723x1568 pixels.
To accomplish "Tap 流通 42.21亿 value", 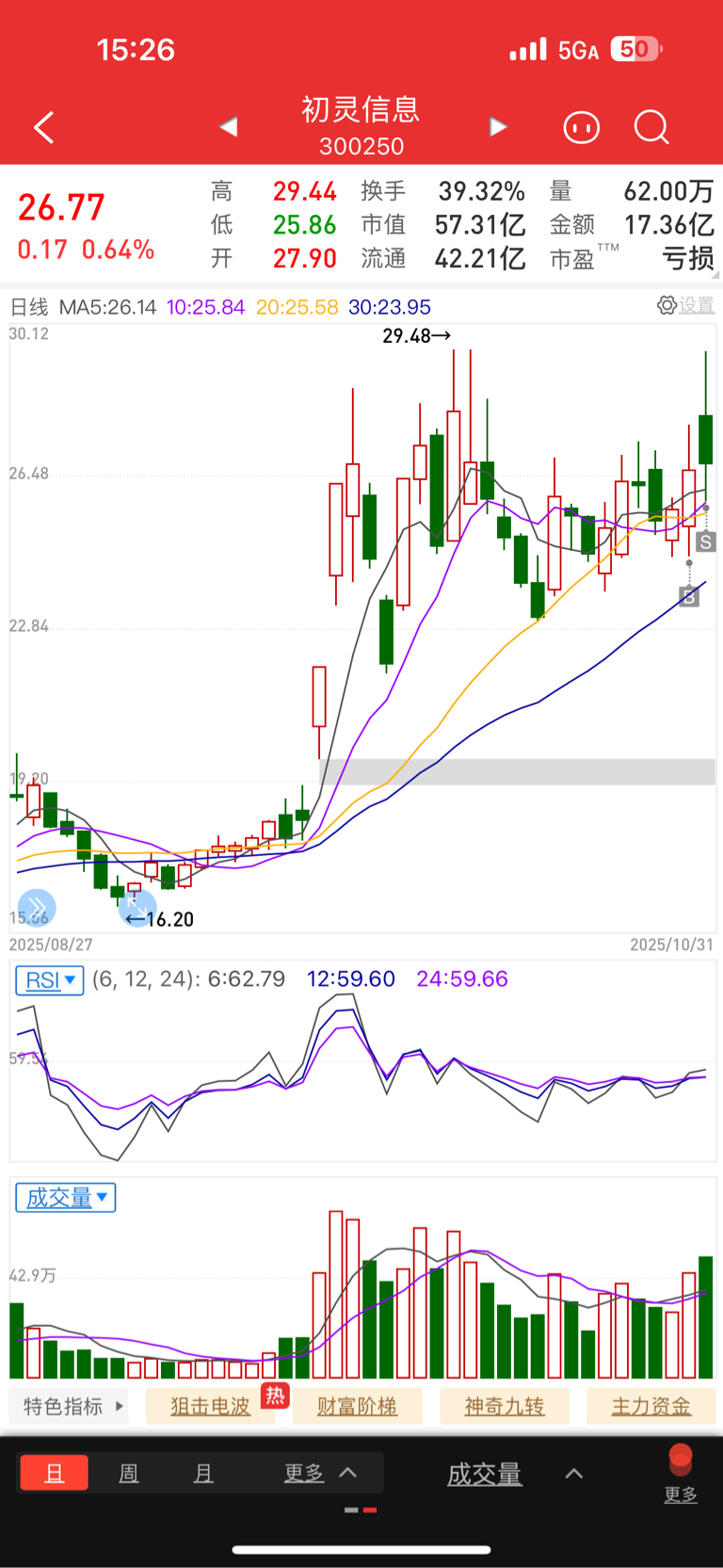I will click(x=480, y=258).
